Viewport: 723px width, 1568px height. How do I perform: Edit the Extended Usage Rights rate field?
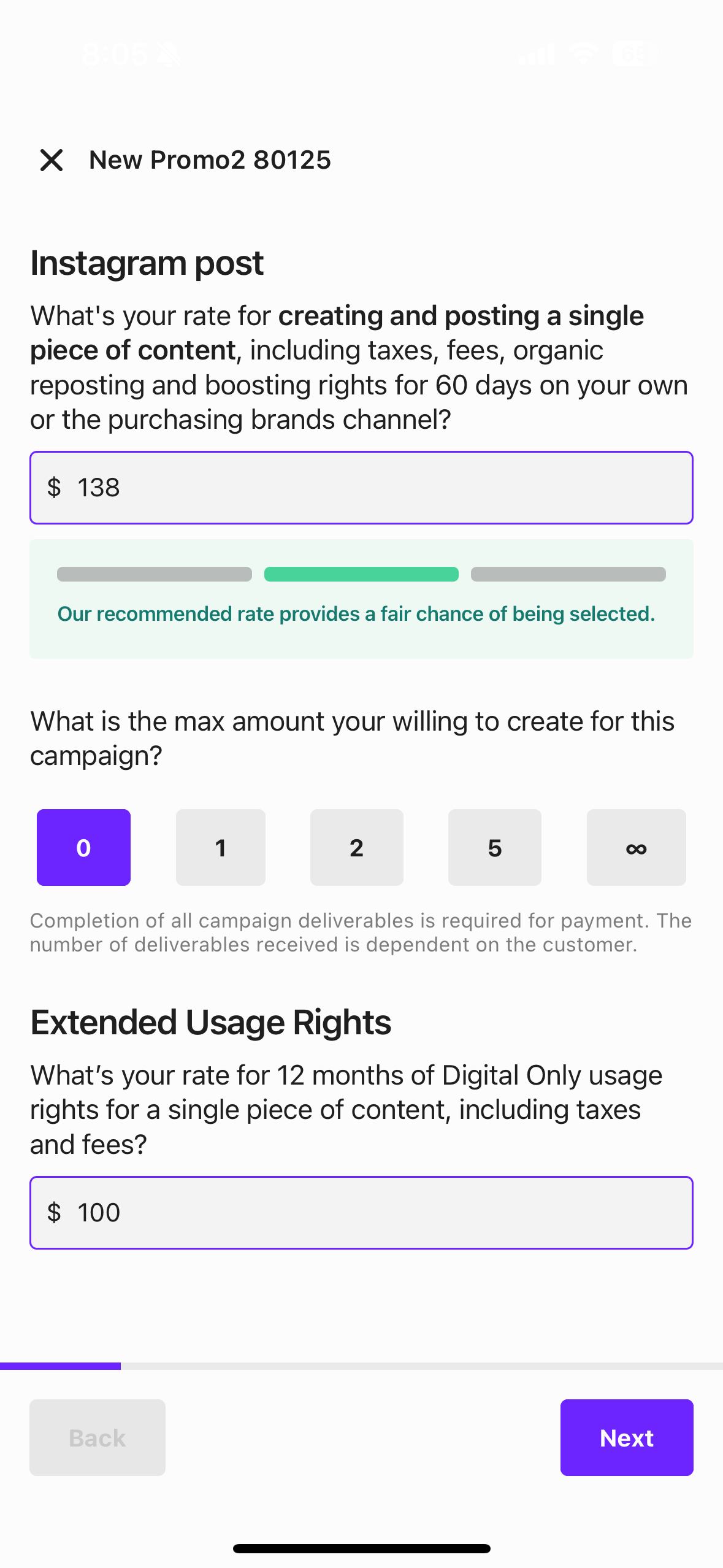(361, 1213)
